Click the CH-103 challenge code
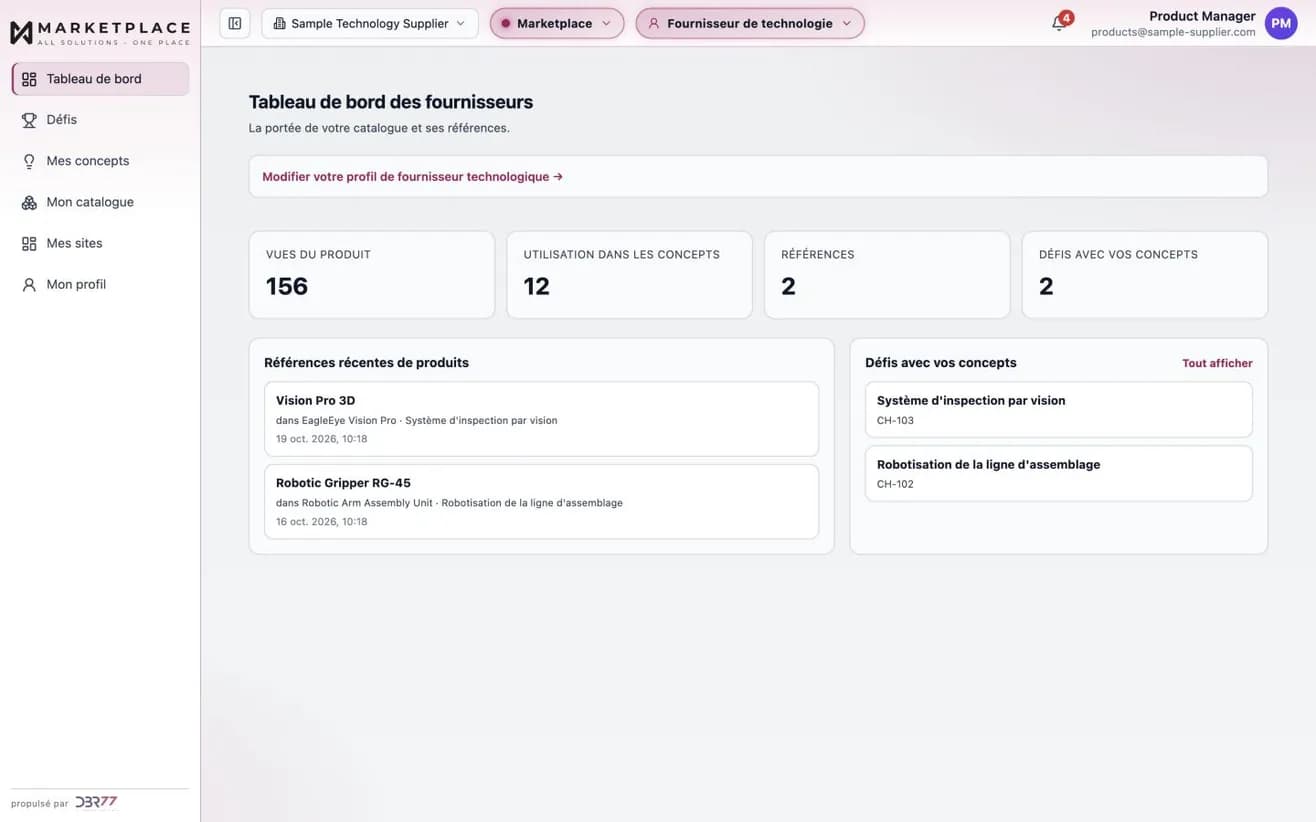 (895, 420)
